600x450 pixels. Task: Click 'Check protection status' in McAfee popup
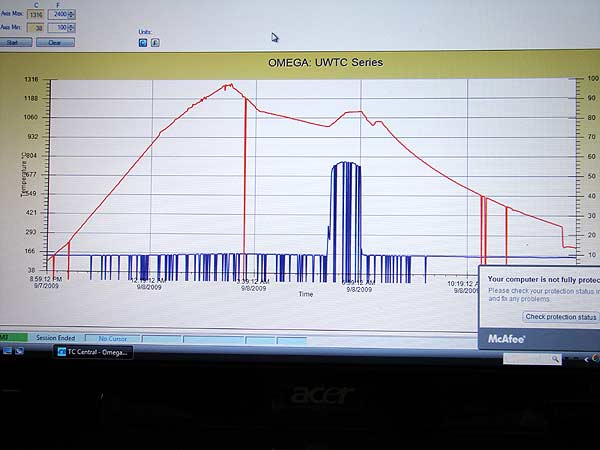[561, 316]
